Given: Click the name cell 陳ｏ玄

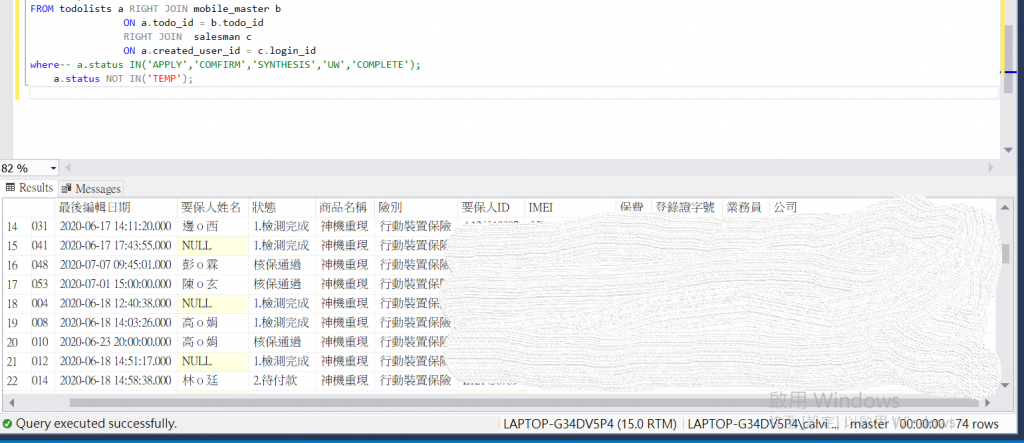Looking at the screenshot, I should click(213, 284).
